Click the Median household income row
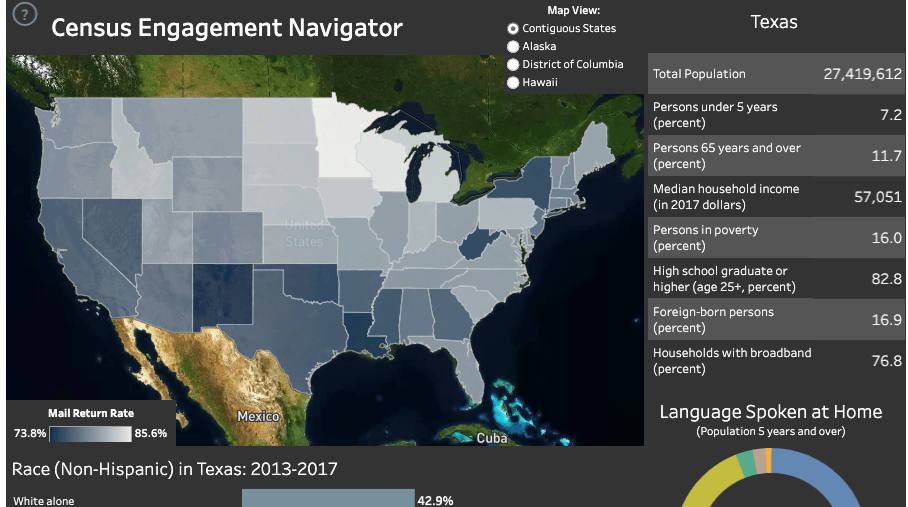 pos(776,197)
